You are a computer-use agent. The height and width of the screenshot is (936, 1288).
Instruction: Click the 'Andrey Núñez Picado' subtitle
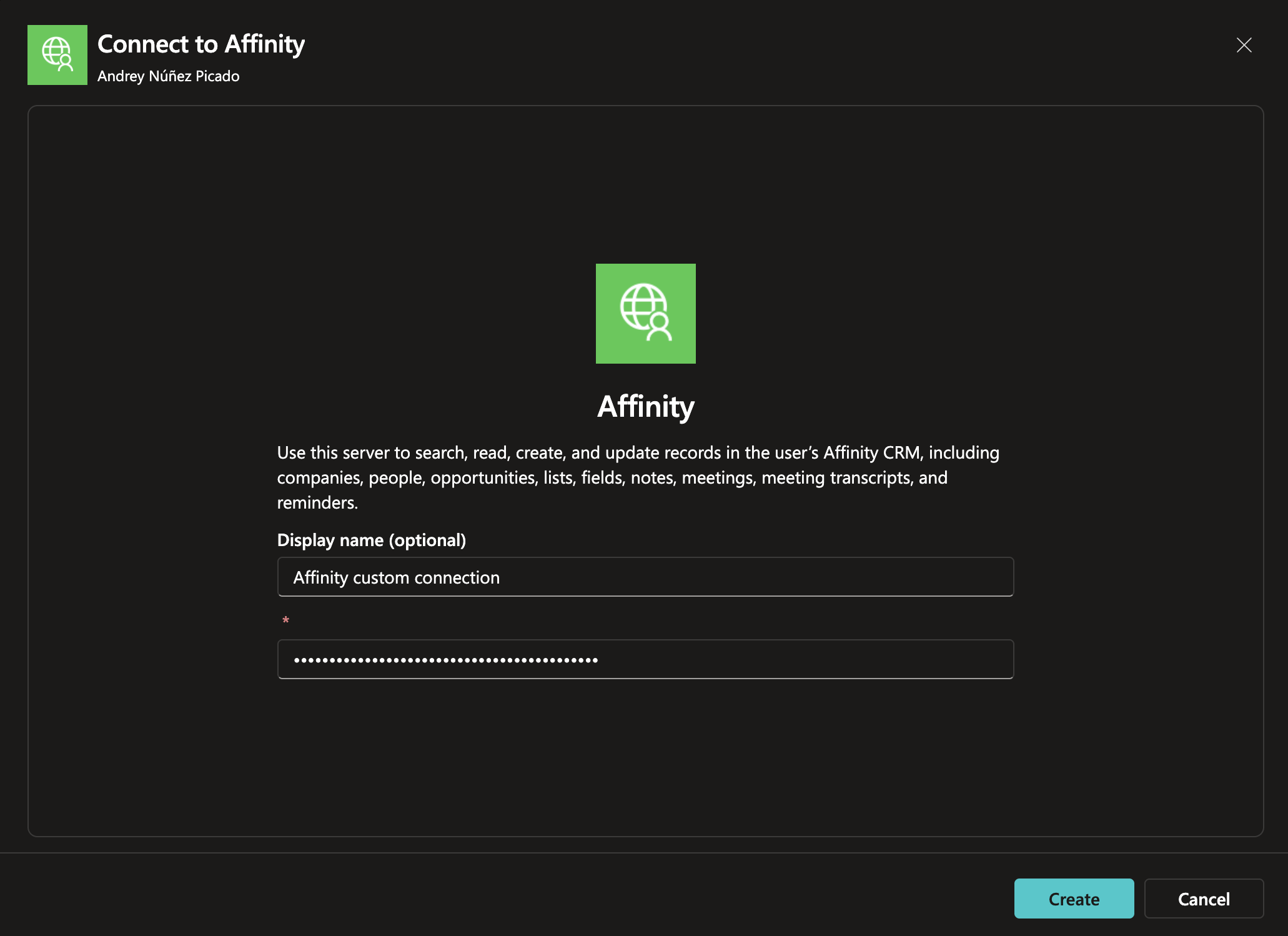click(x=169, y=76)
